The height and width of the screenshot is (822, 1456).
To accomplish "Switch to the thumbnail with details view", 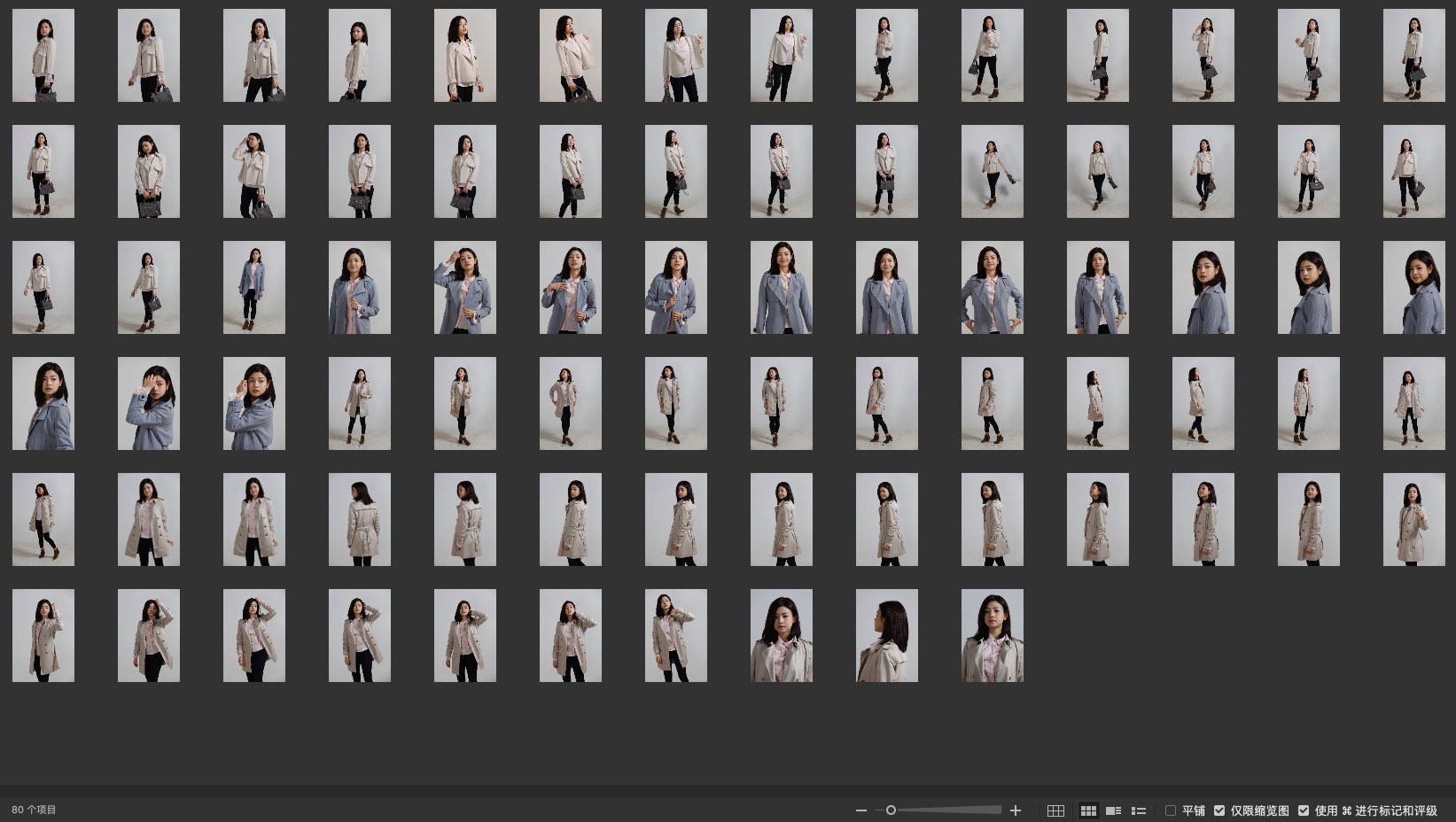I will pos(1114,810).
